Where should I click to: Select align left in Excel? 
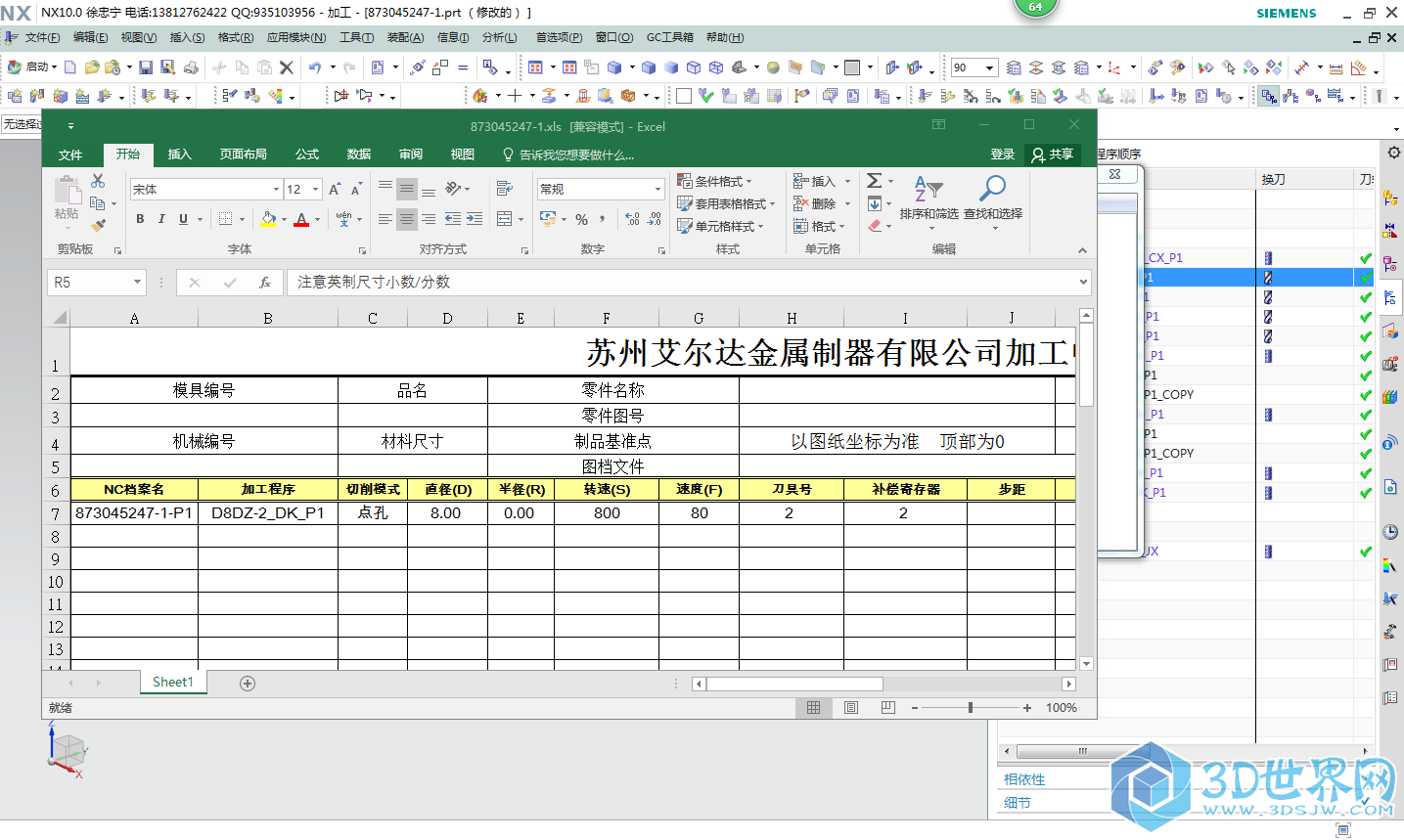(x=385, y=219)
